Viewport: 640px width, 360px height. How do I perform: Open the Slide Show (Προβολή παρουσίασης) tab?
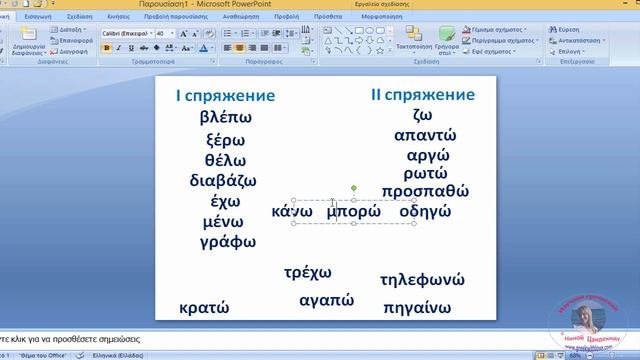(176, 17)
